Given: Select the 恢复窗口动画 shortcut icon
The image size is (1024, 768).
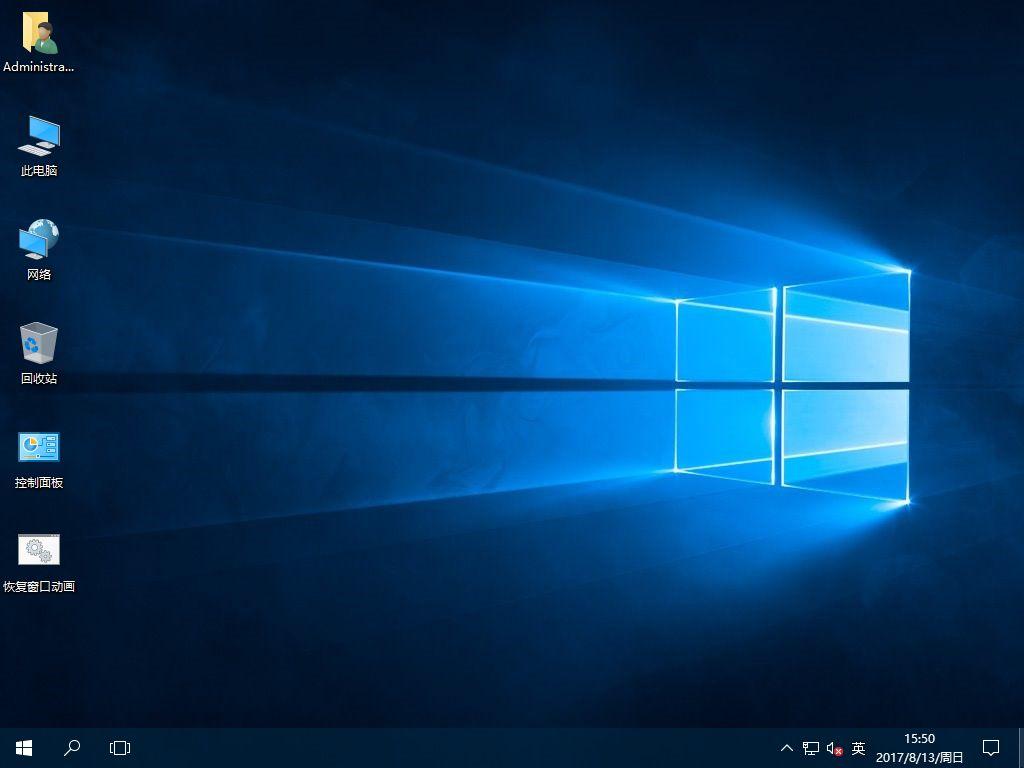Looking at the screenshot, I should [x=39, y=550].
